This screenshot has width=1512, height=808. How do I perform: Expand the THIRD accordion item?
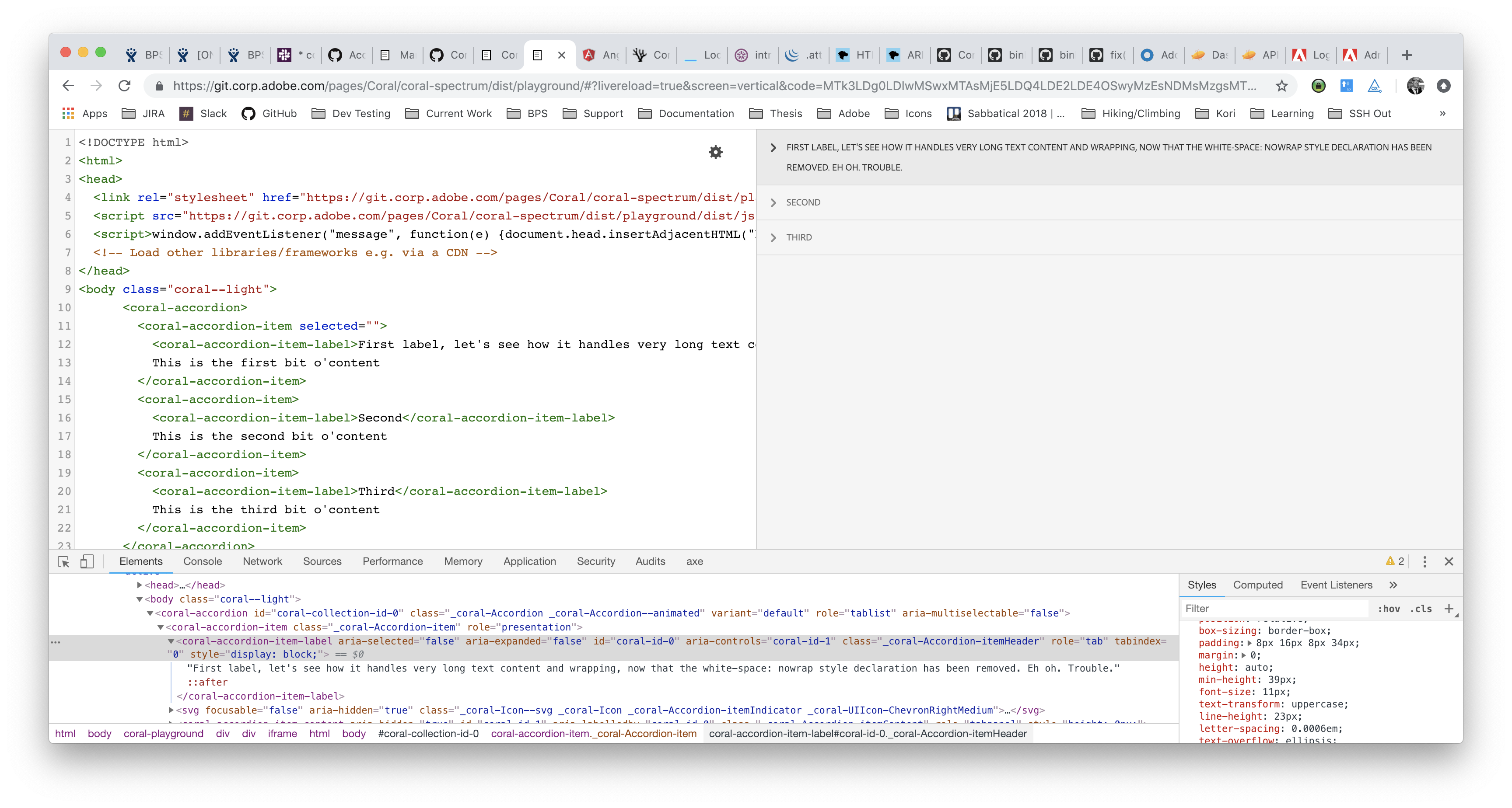click(x=798, y=238)
